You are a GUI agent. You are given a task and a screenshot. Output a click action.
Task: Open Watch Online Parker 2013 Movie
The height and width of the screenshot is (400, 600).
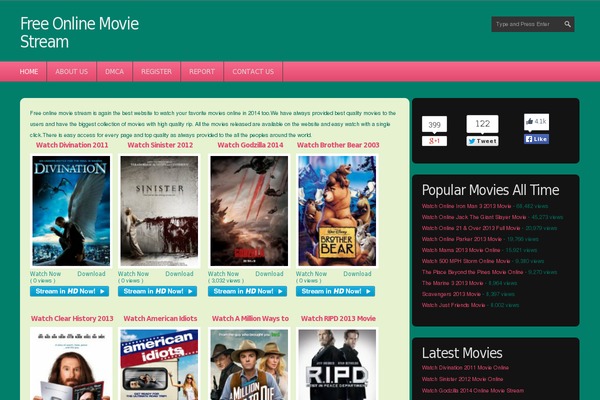(x=461, y=239)
